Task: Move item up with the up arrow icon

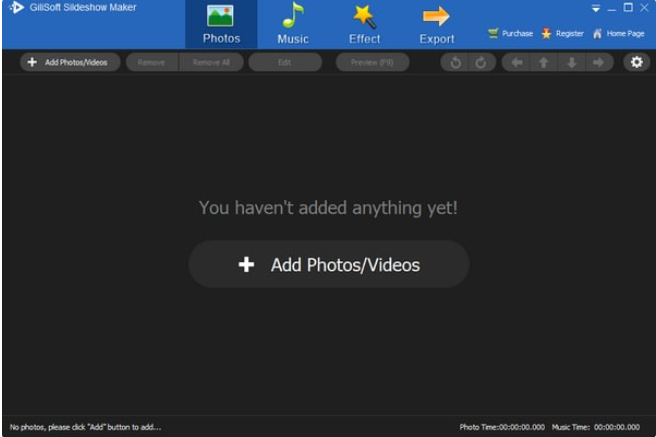Action: point(543,63)
